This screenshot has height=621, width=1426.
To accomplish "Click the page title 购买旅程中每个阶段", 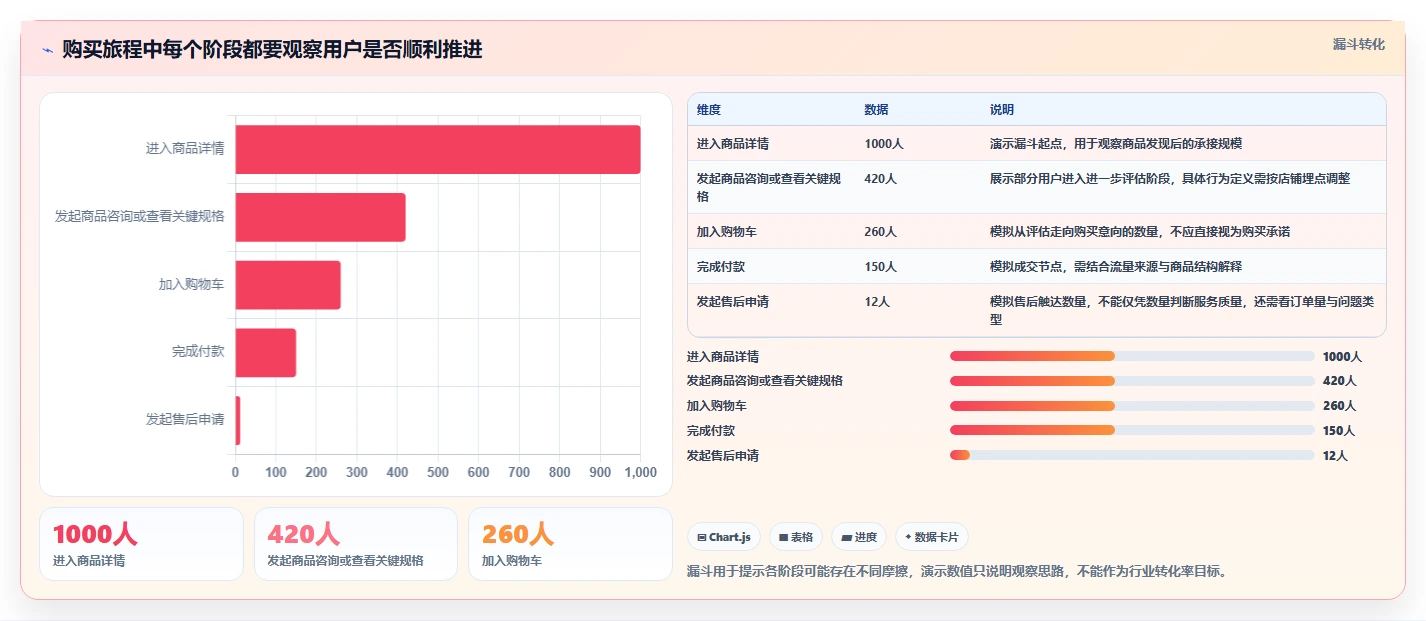I will pos(272,50).
